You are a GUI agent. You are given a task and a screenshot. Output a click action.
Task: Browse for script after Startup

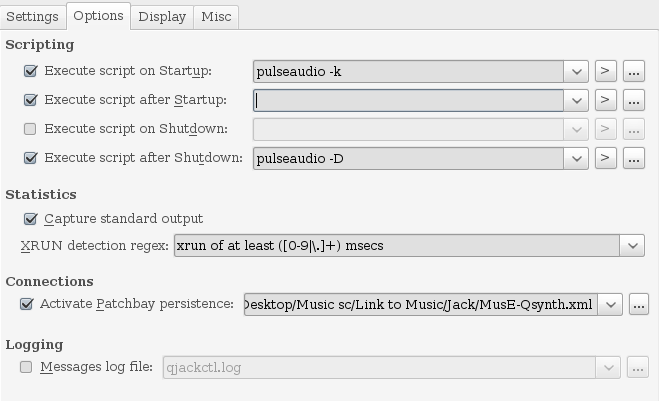tap(633, 100)
